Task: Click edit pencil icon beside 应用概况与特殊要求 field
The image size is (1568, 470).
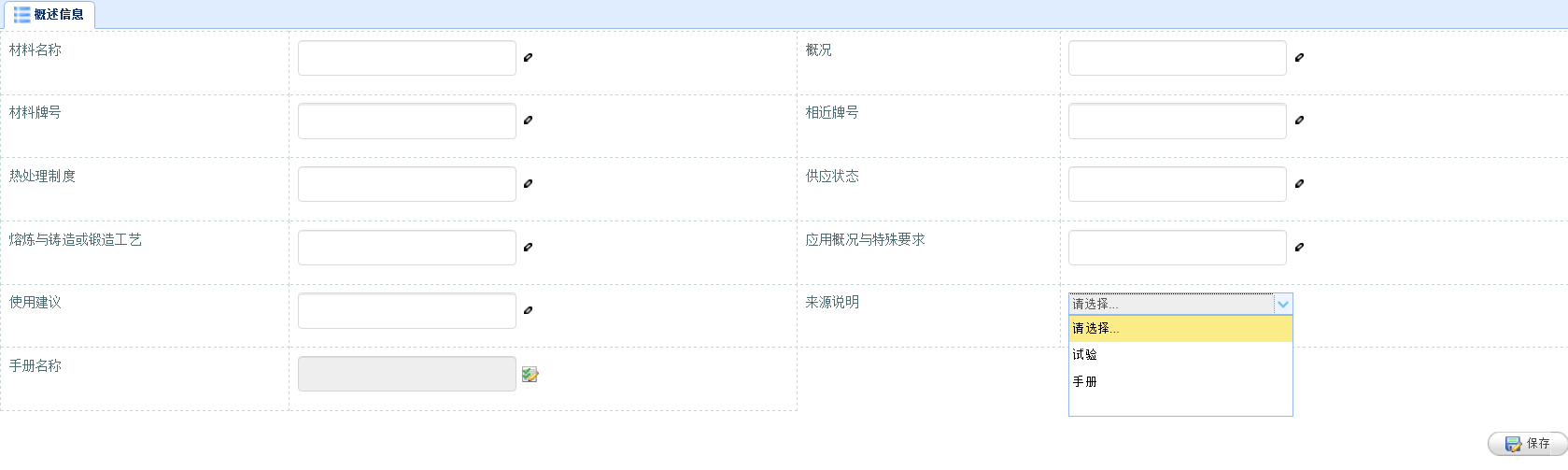Action: point(1299,248)
